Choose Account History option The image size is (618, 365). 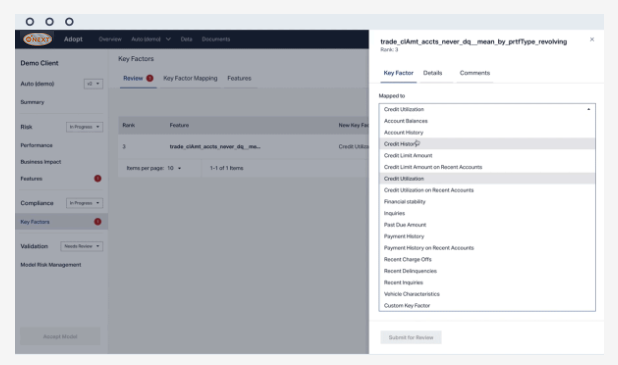(487, 132)
